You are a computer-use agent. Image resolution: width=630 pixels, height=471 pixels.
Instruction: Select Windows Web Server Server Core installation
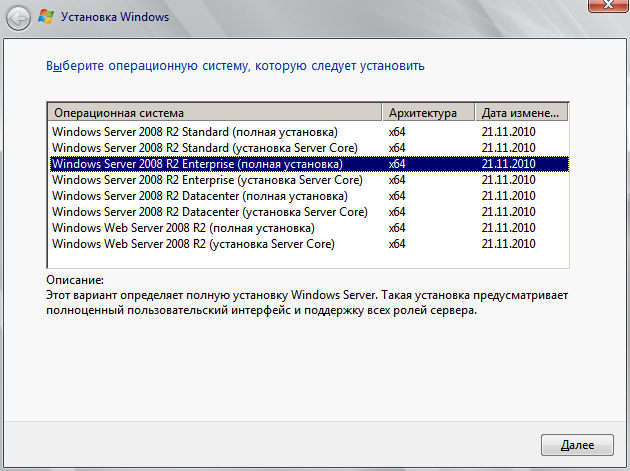pyautogui.click(x=309, y=244)
